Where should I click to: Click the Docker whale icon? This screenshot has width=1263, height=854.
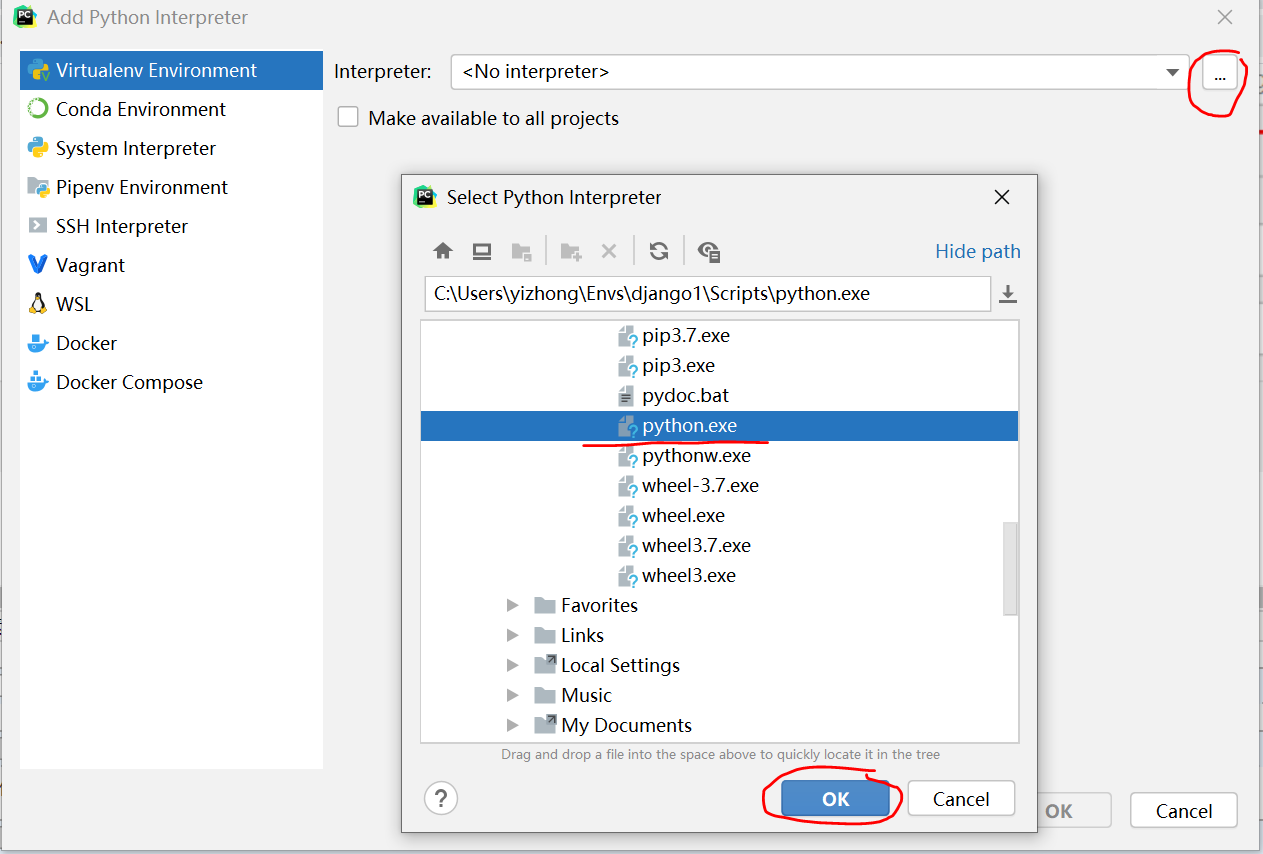point(38,343)
